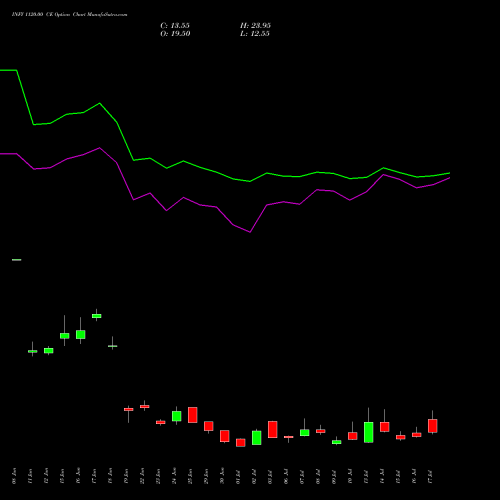The height and width of the screenshot is (500, 500).
Task: Select the 24 Jun date label
Action: click(174, 476)
